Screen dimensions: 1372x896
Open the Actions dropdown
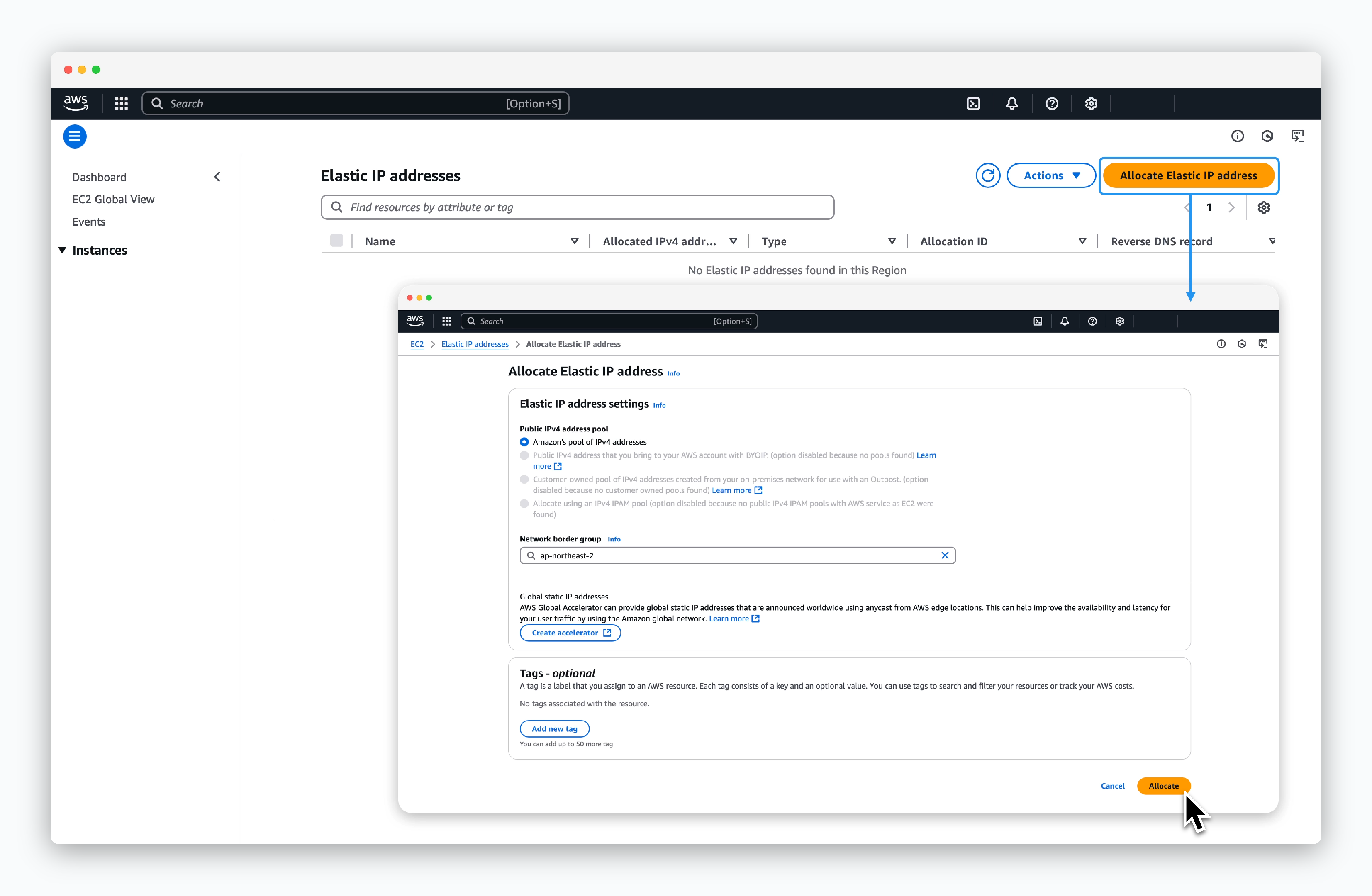tap(1051, 176)
